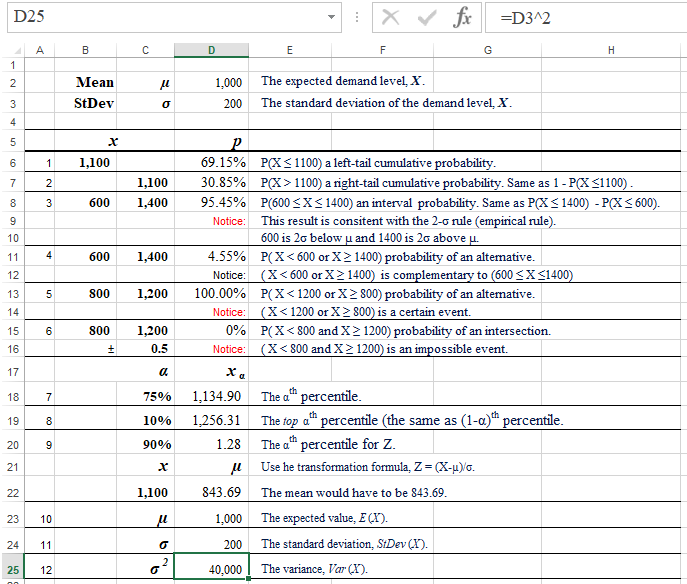Click the cell with value 1,256.31
This screenshot has width=687, height=584.
(211, 420)
